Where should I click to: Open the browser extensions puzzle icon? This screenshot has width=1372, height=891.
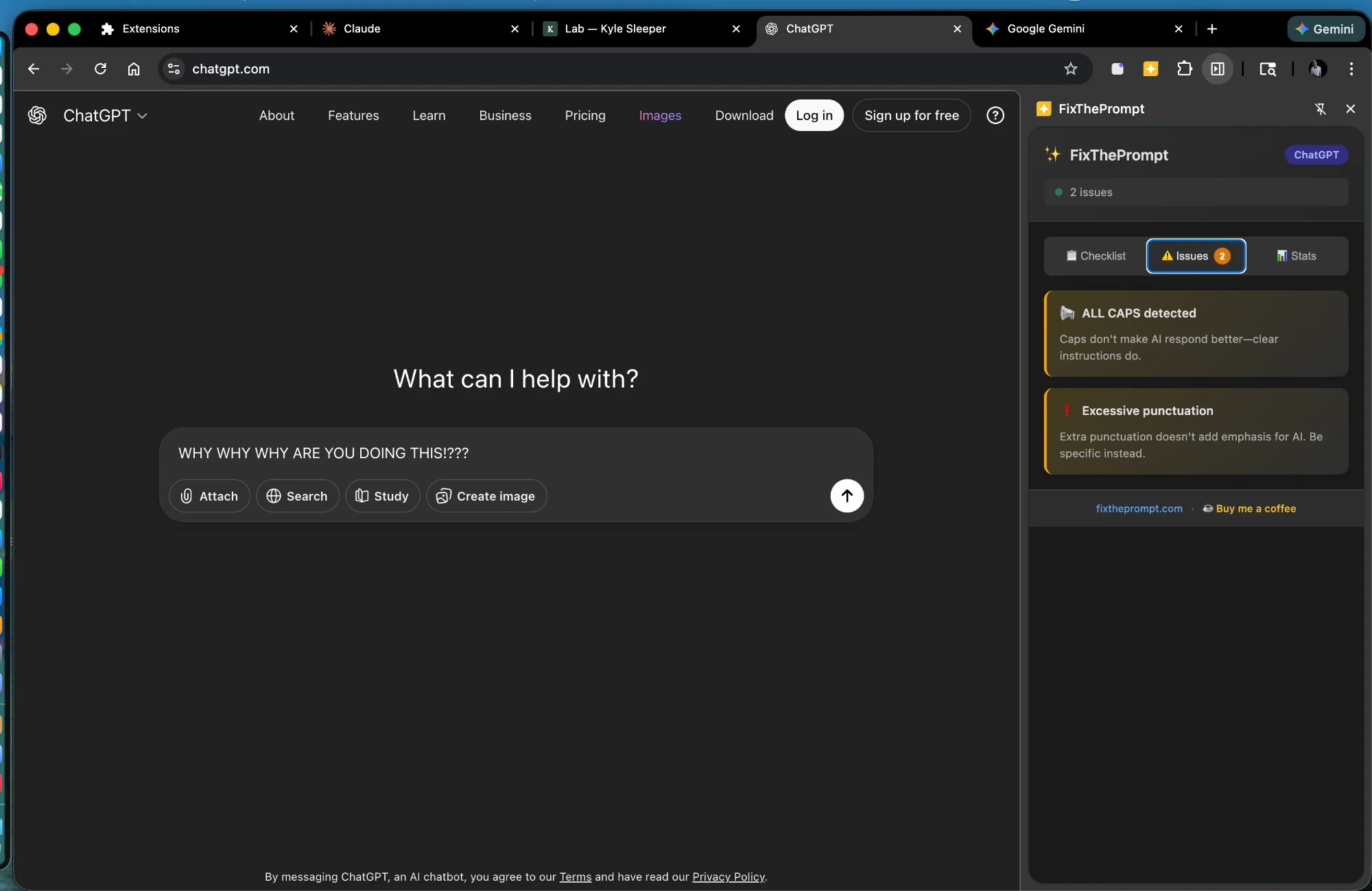(1185, 69)
